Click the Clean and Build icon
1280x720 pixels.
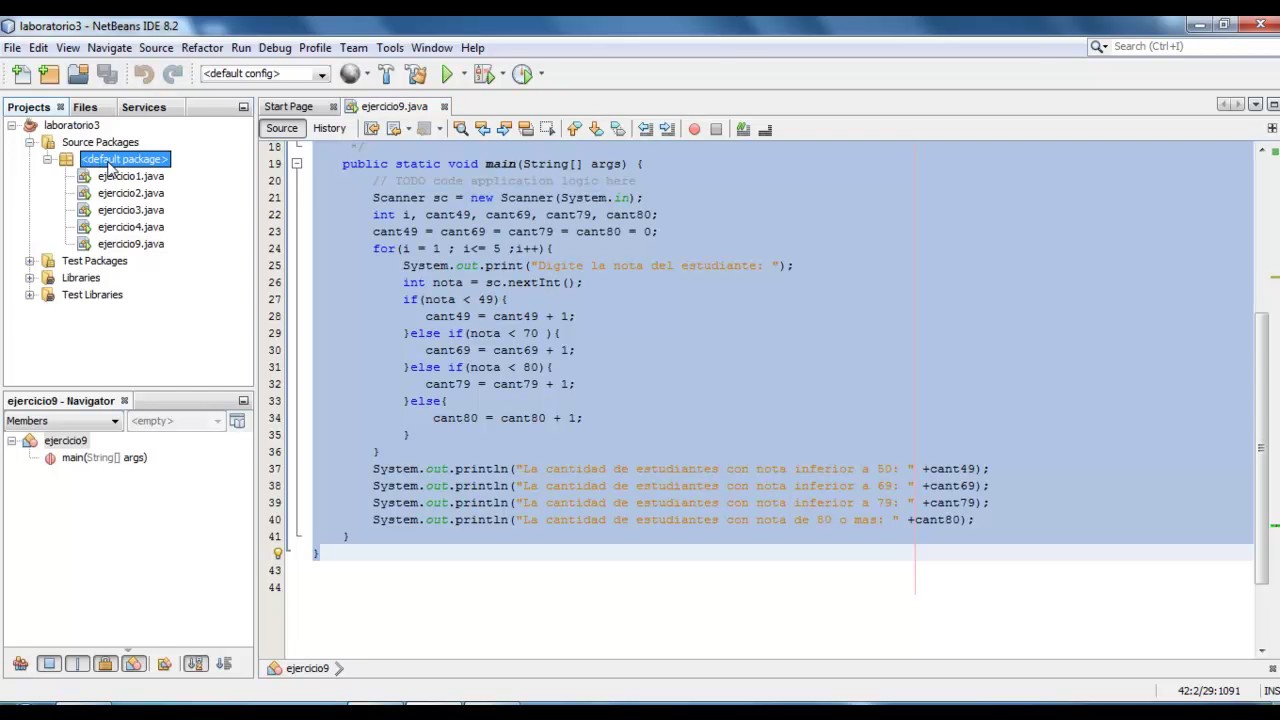click(x=416, y=74)
